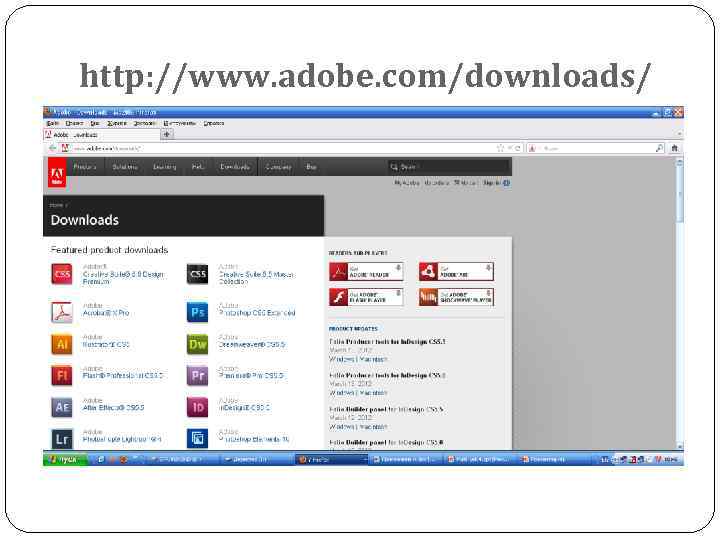Click the After Effects Ae icon
This screenshot has width=720, height=540.
tap(62, 407)
